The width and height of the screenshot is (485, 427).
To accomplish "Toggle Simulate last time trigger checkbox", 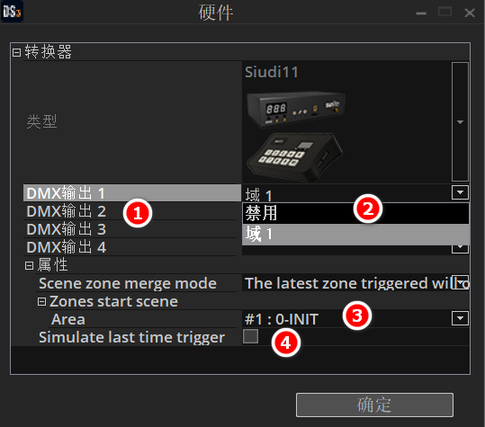I will pyautogui.click(x=251, y=336).
